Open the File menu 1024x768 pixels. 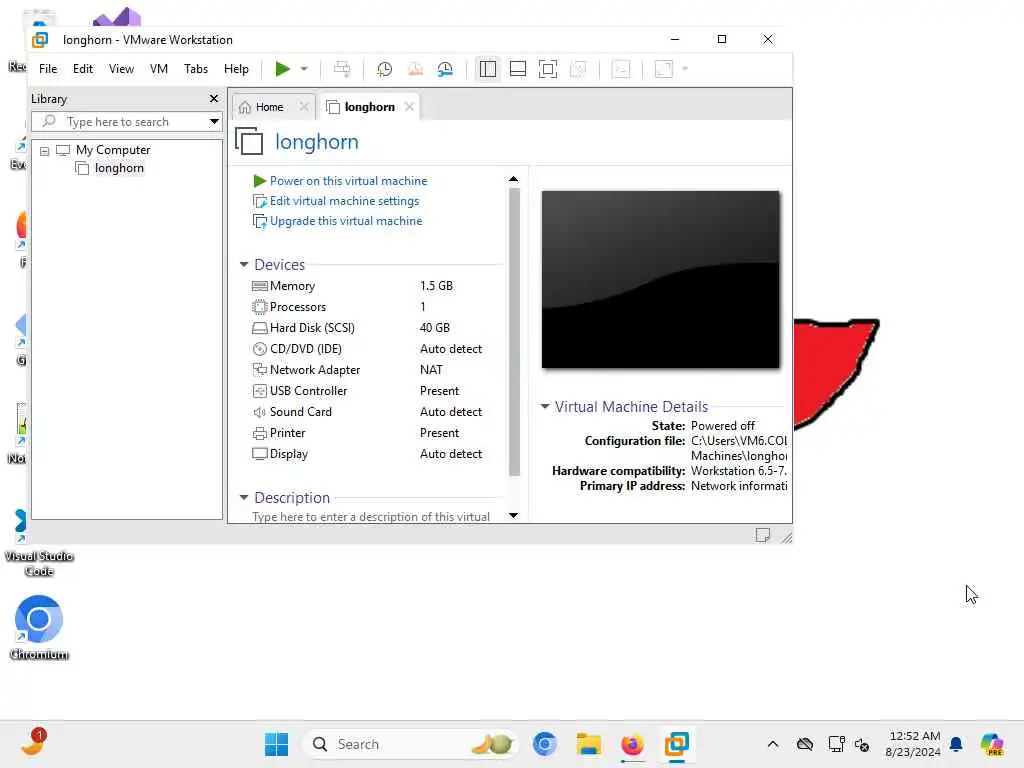click(x=48, y=69)
